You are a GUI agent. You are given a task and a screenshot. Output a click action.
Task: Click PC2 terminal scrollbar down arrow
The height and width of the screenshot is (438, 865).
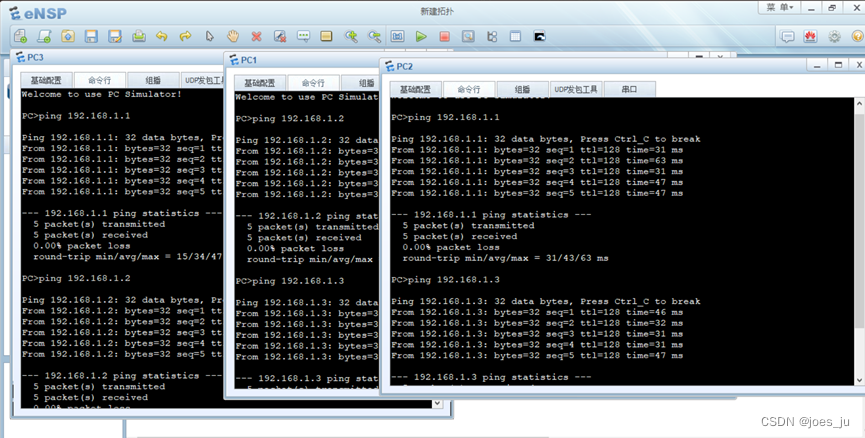click(859, 380)
